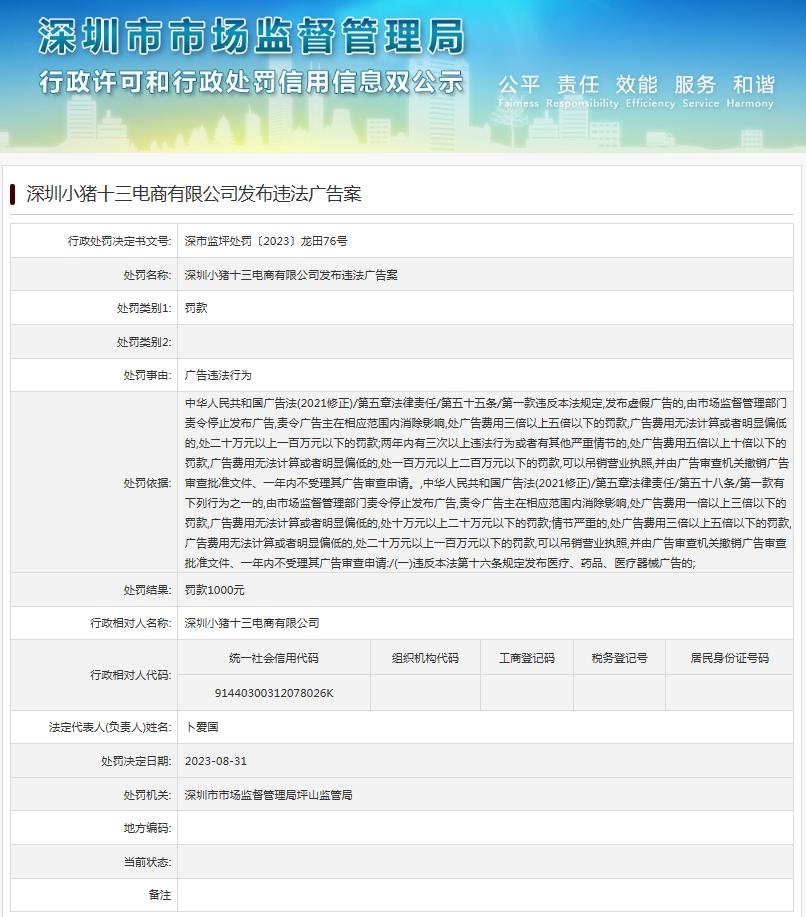Select the 处罚名称 value cell text
This screenshot has width=806, height=917.
click(291, 275)
